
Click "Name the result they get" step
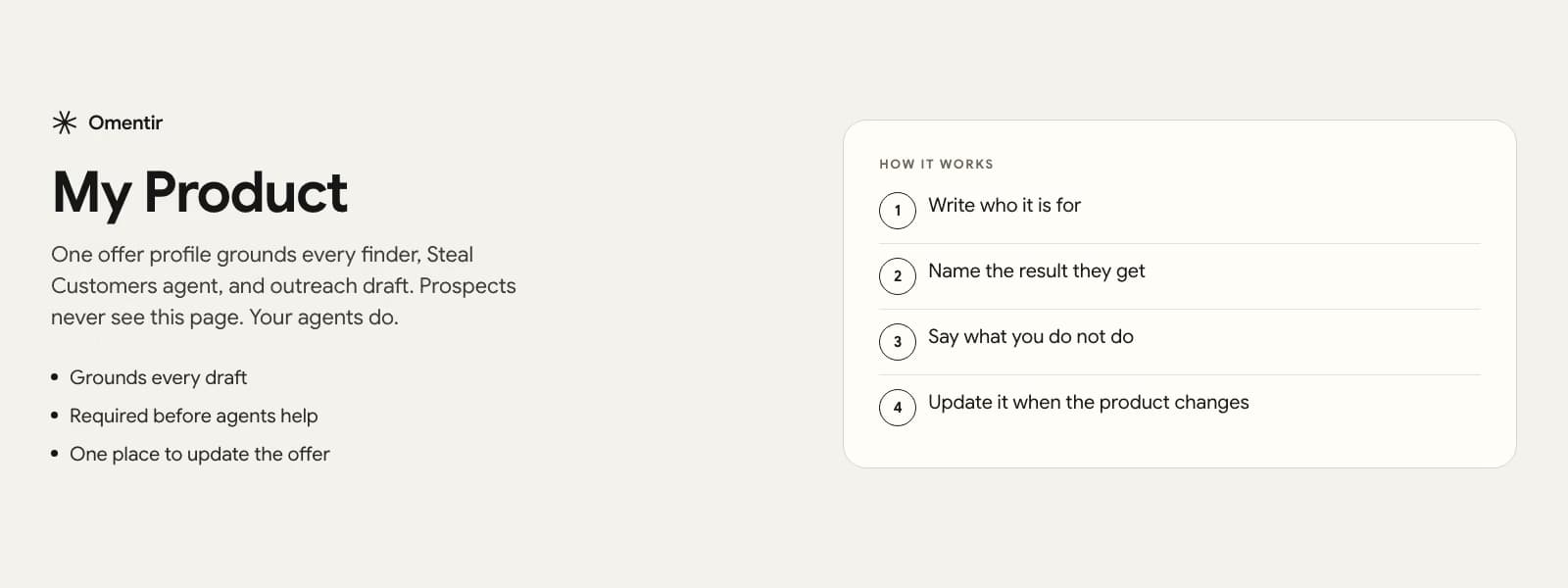pyautogui.click(x=1036, y=270)
